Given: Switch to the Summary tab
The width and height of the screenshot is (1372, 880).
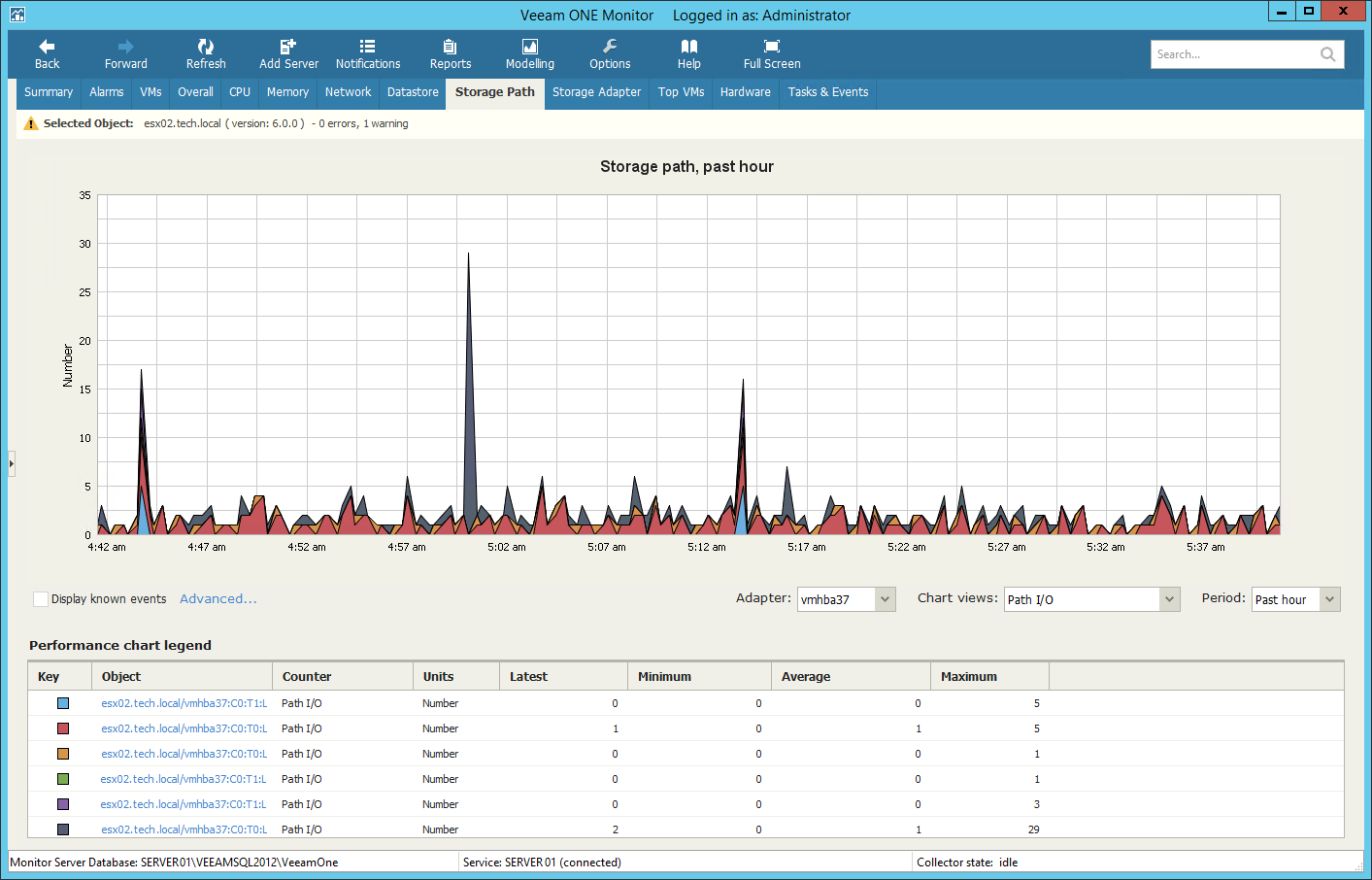Looking at the screenshot, I should pos(49,92).
